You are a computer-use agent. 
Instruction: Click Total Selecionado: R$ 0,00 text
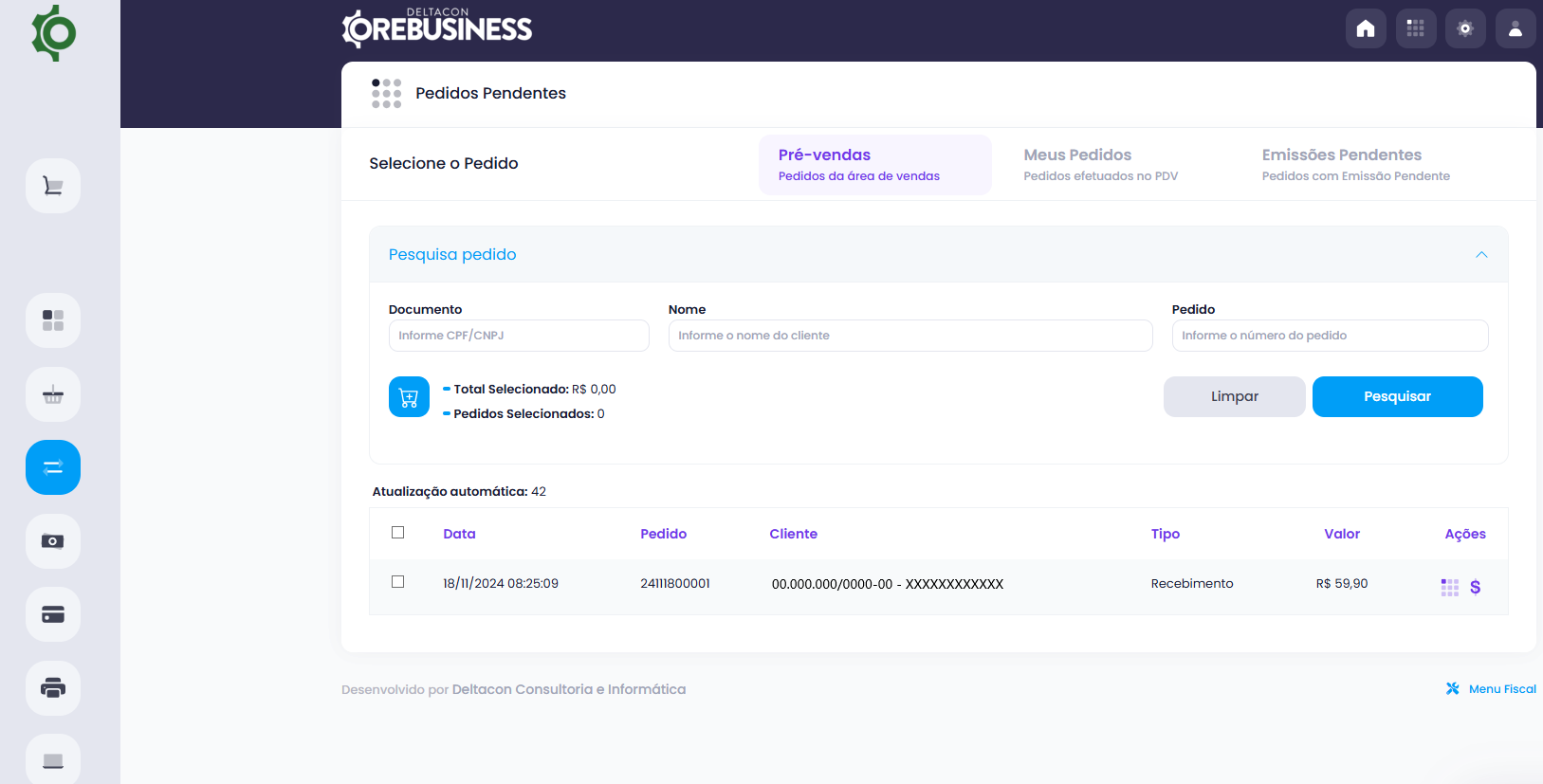pyautogui.click(x=535, y=389)
